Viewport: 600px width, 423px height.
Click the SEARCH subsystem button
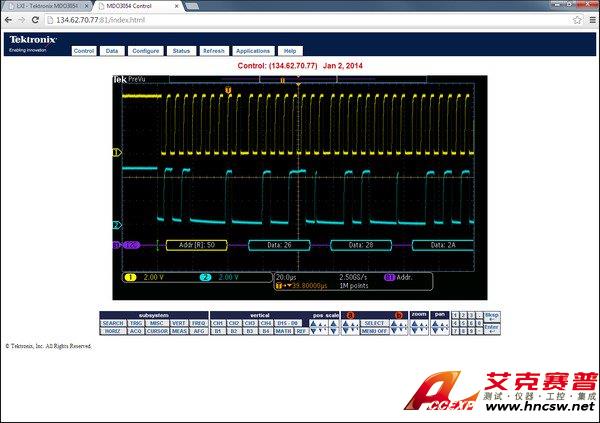[x=113, y=323]
